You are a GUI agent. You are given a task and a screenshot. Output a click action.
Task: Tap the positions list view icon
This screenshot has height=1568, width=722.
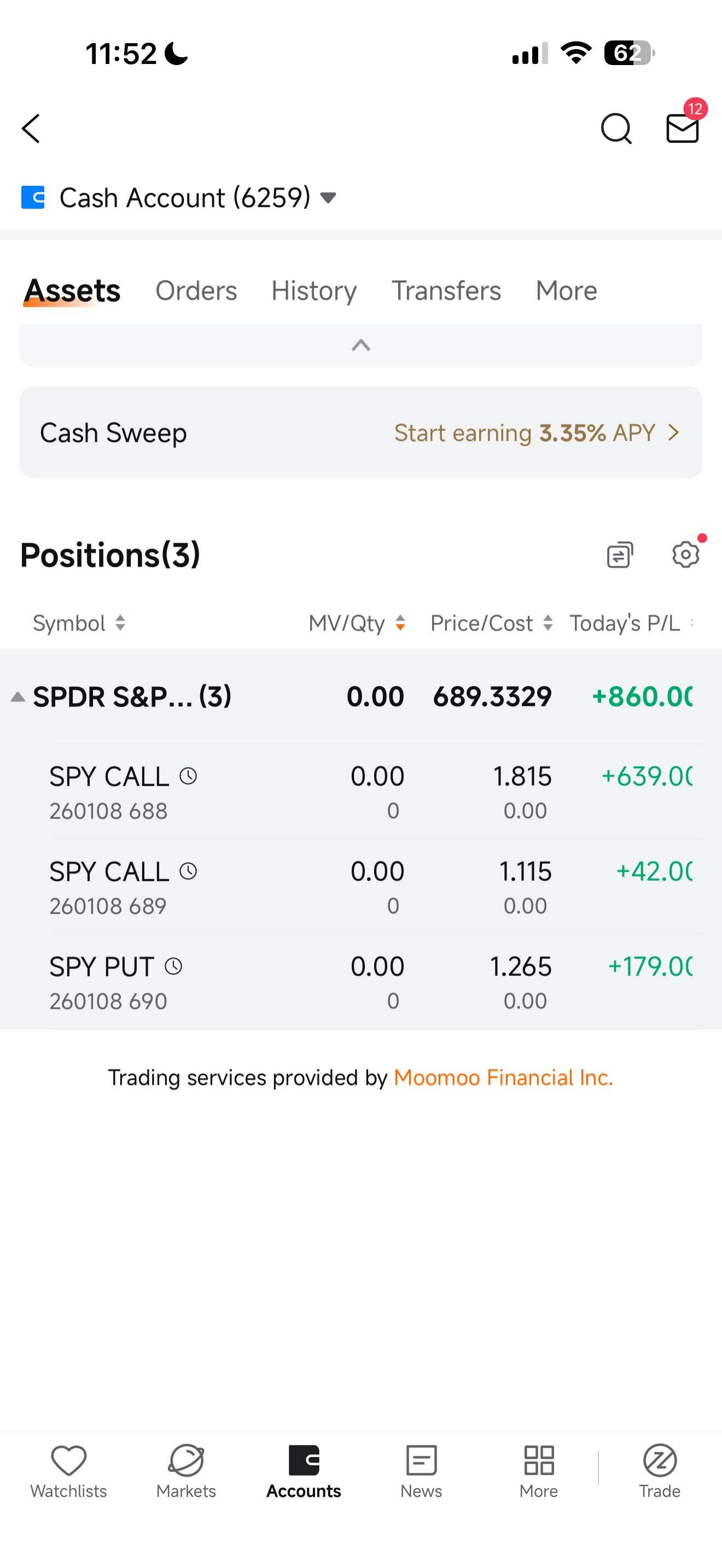(620, 554)
